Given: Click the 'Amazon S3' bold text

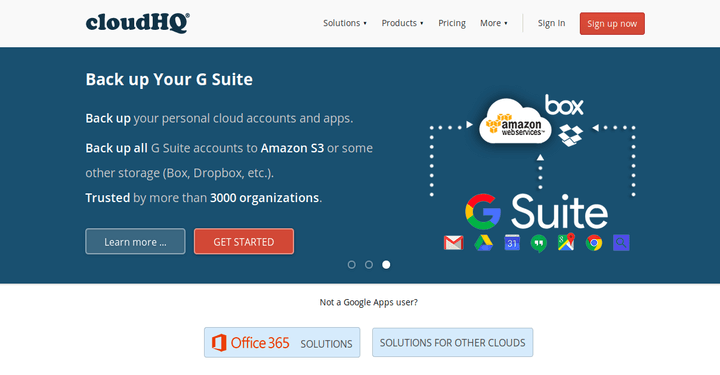Looking at the screenshot, I should tap(292, 148).
